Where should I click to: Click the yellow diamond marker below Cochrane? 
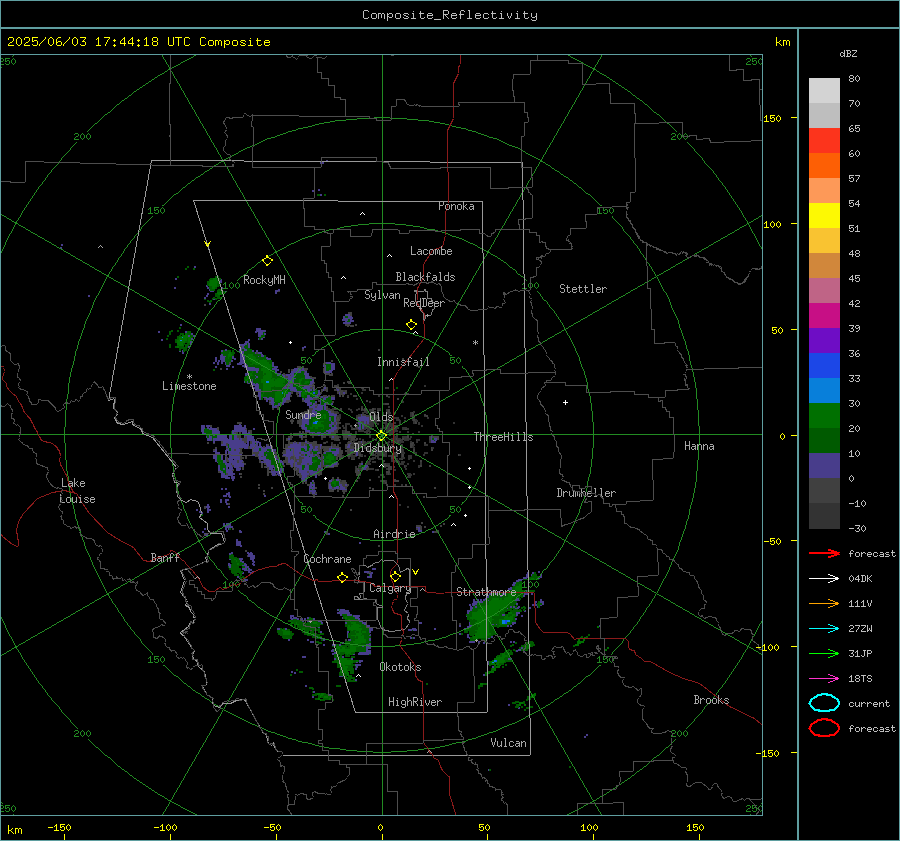click(x=342, y=577)
